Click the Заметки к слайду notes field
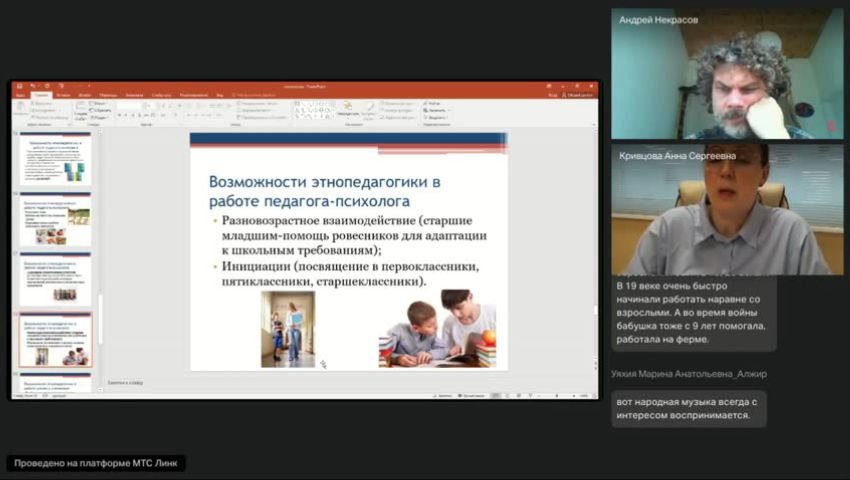 pyautogui.click(x=347, y=383)
